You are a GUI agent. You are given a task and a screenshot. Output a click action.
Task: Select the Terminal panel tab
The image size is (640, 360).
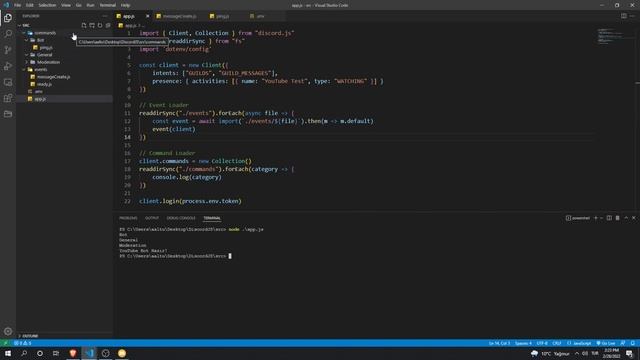tap(212, 218)
